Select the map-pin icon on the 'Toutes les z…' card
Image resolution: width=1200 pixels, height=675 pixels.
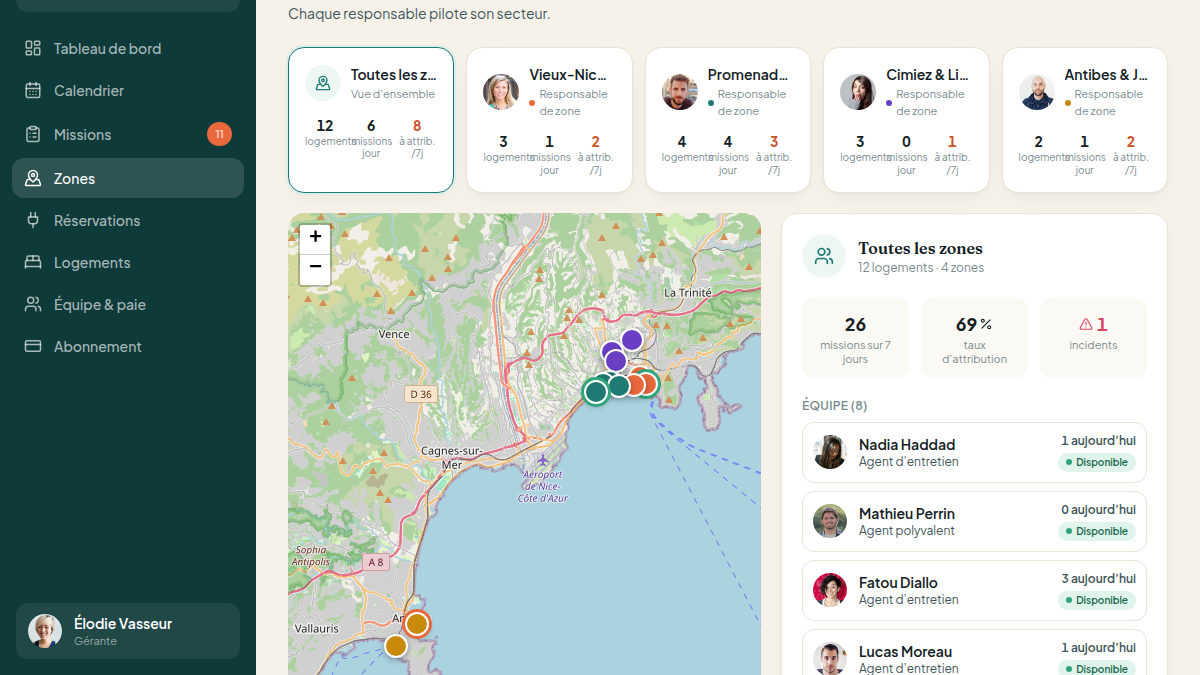pos(323,84)
